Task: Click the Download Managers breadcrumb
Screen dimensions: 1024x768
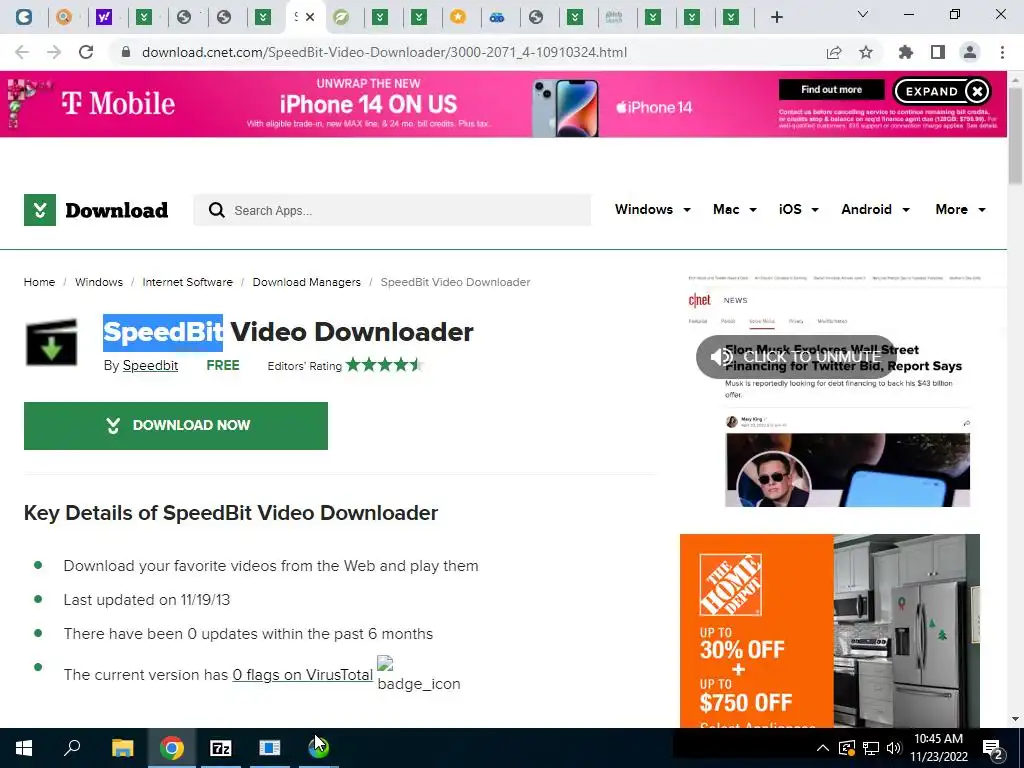Action: [306, 282]
